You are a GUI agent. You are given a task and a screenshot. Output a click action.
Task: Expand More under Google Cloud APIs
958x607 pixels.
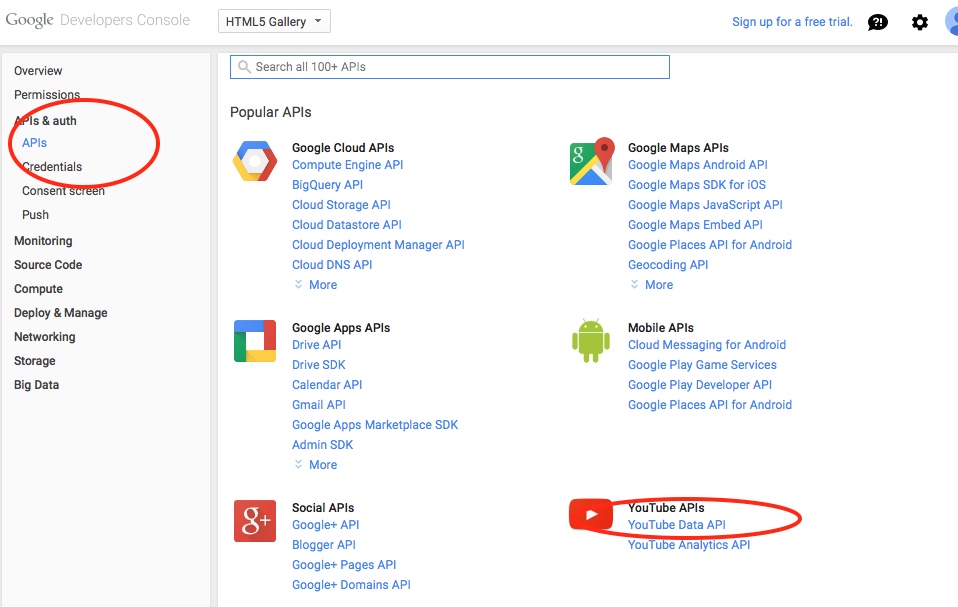(x=316, y=285)
